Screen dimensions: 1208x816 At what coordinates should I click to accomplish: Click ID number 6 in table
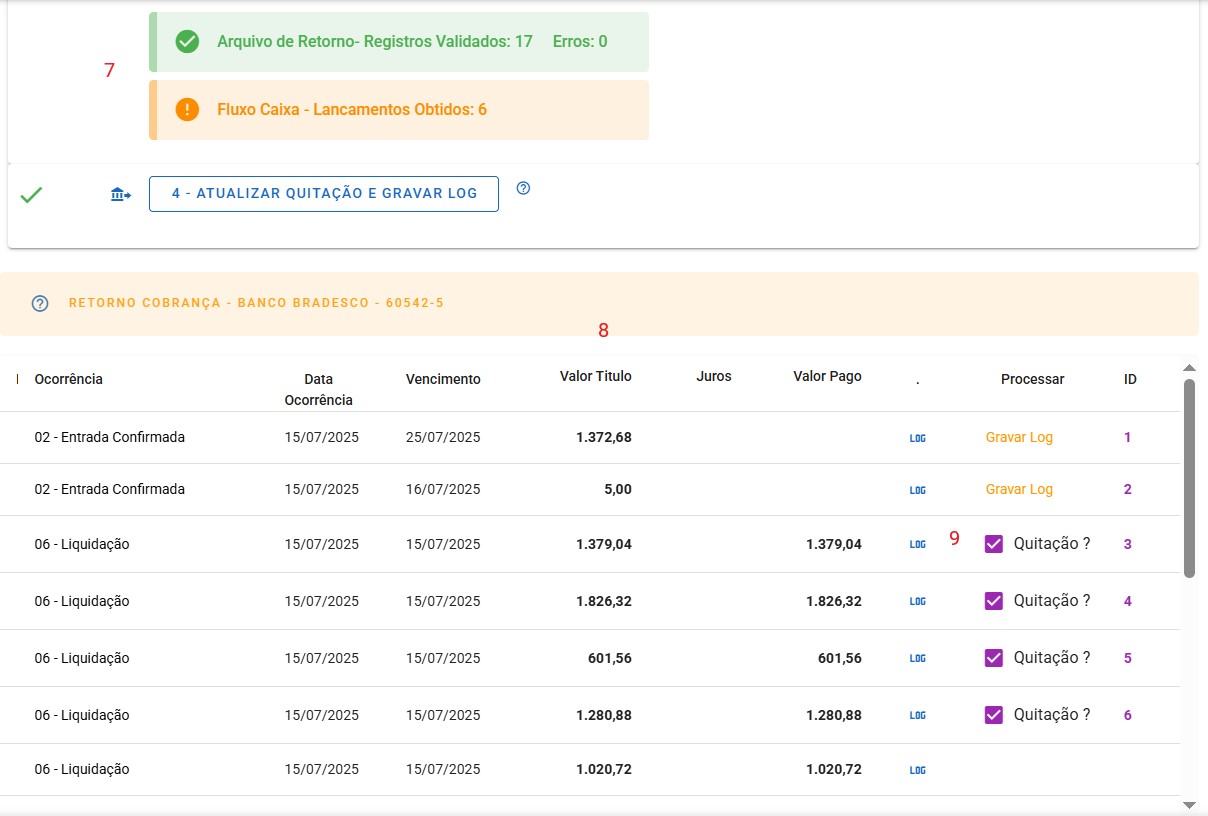[x=1127, y=715]
